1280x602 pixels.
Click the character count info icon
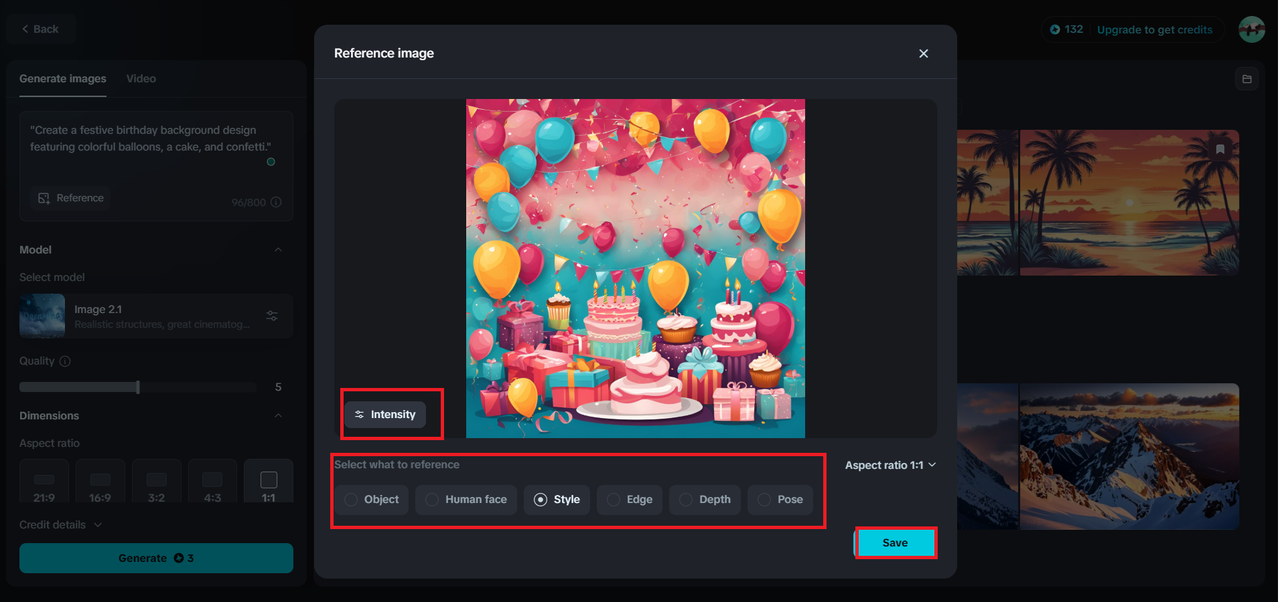click(x=276, y=202)
